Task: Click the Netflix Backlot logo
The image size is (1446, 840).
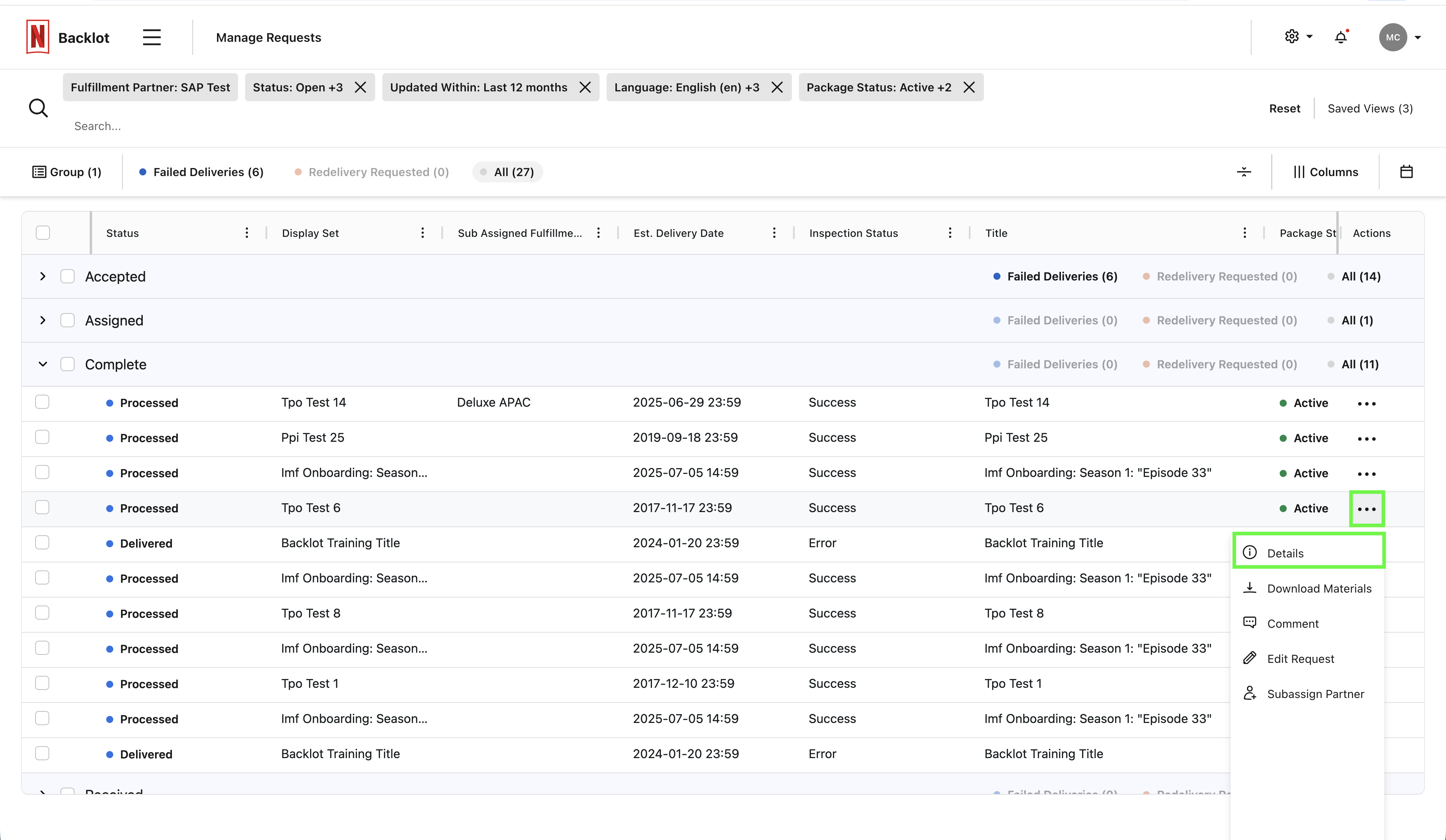Action: (38, 37)
